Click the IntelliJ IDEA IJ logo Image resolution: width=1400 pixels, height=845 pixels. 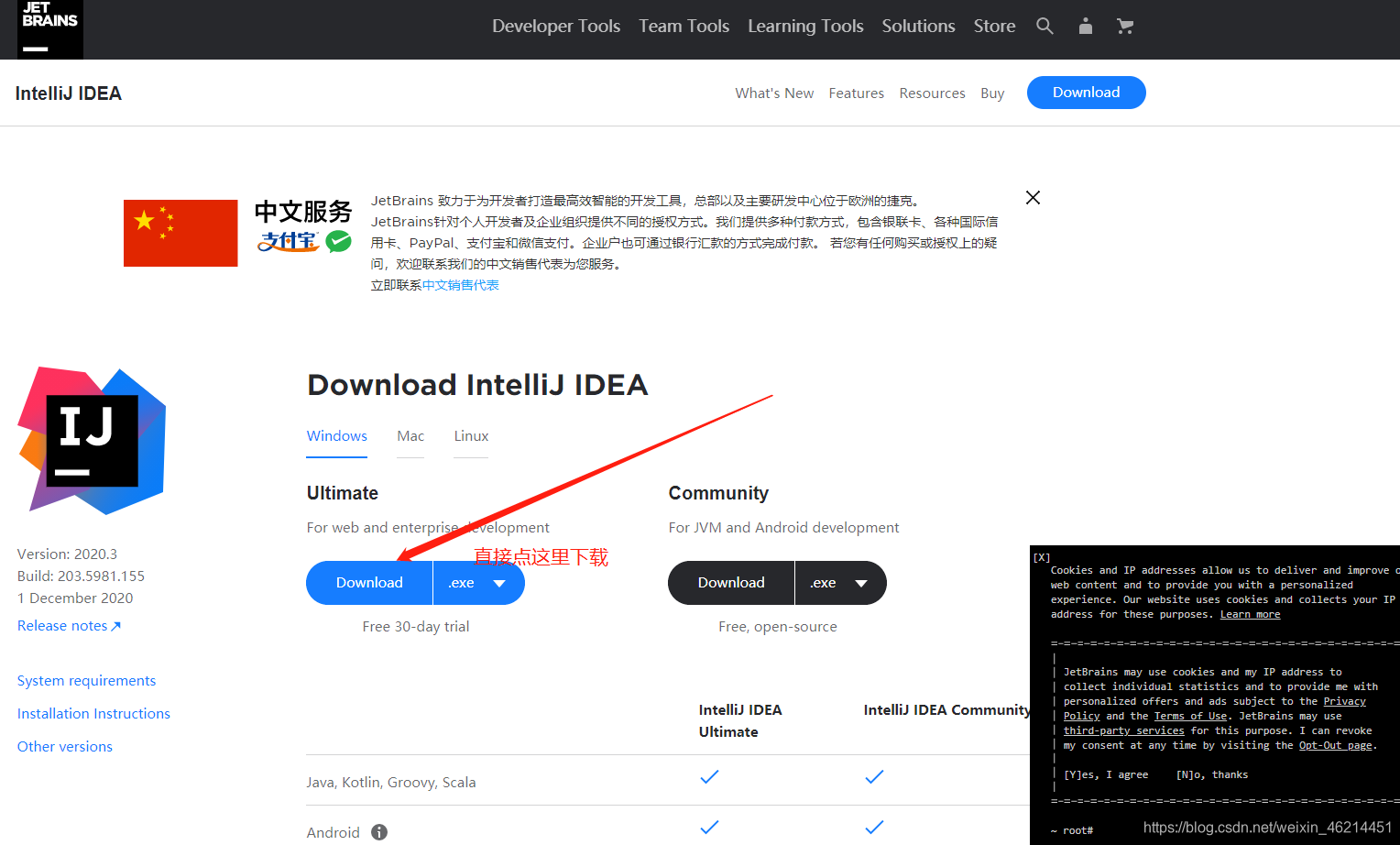(x=92, y=440)
